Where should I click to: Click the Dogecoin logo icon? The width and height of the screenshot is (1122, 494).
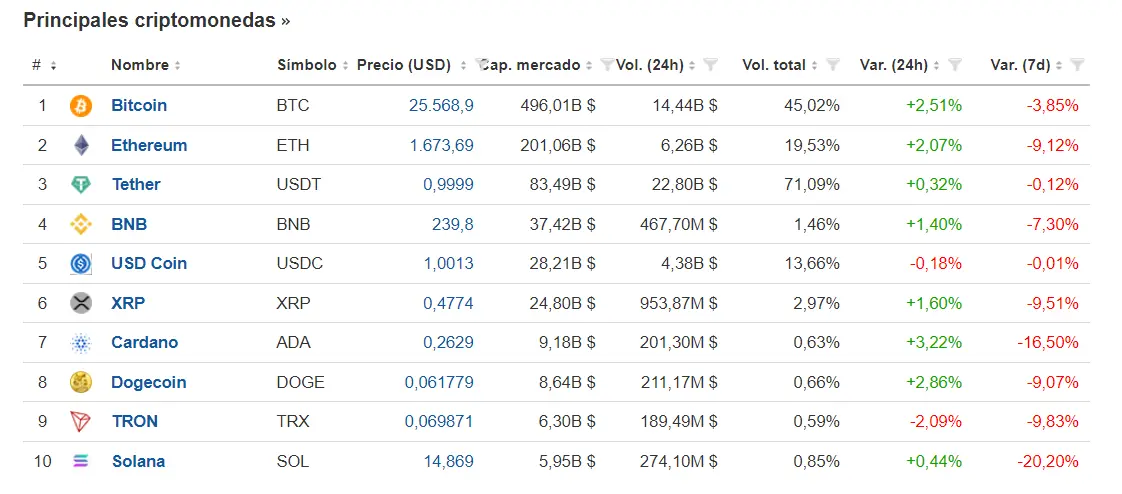[x=81, y=382]
